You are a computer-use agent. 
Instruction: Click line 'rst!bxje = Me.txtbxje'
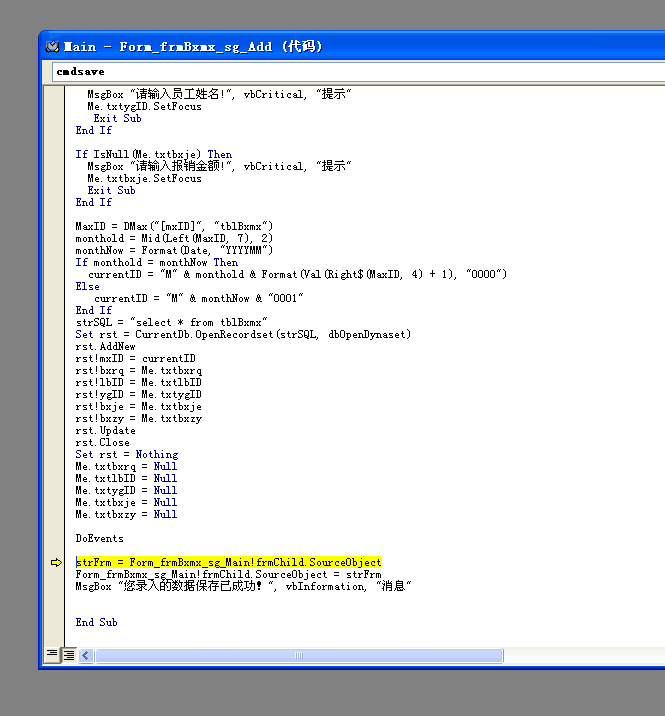(x=138, y=406)
